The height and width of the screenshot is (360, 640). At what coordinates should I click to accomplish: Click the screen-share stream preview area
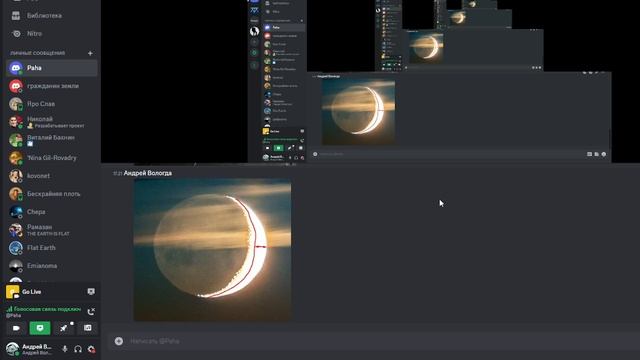pos(370,82)
